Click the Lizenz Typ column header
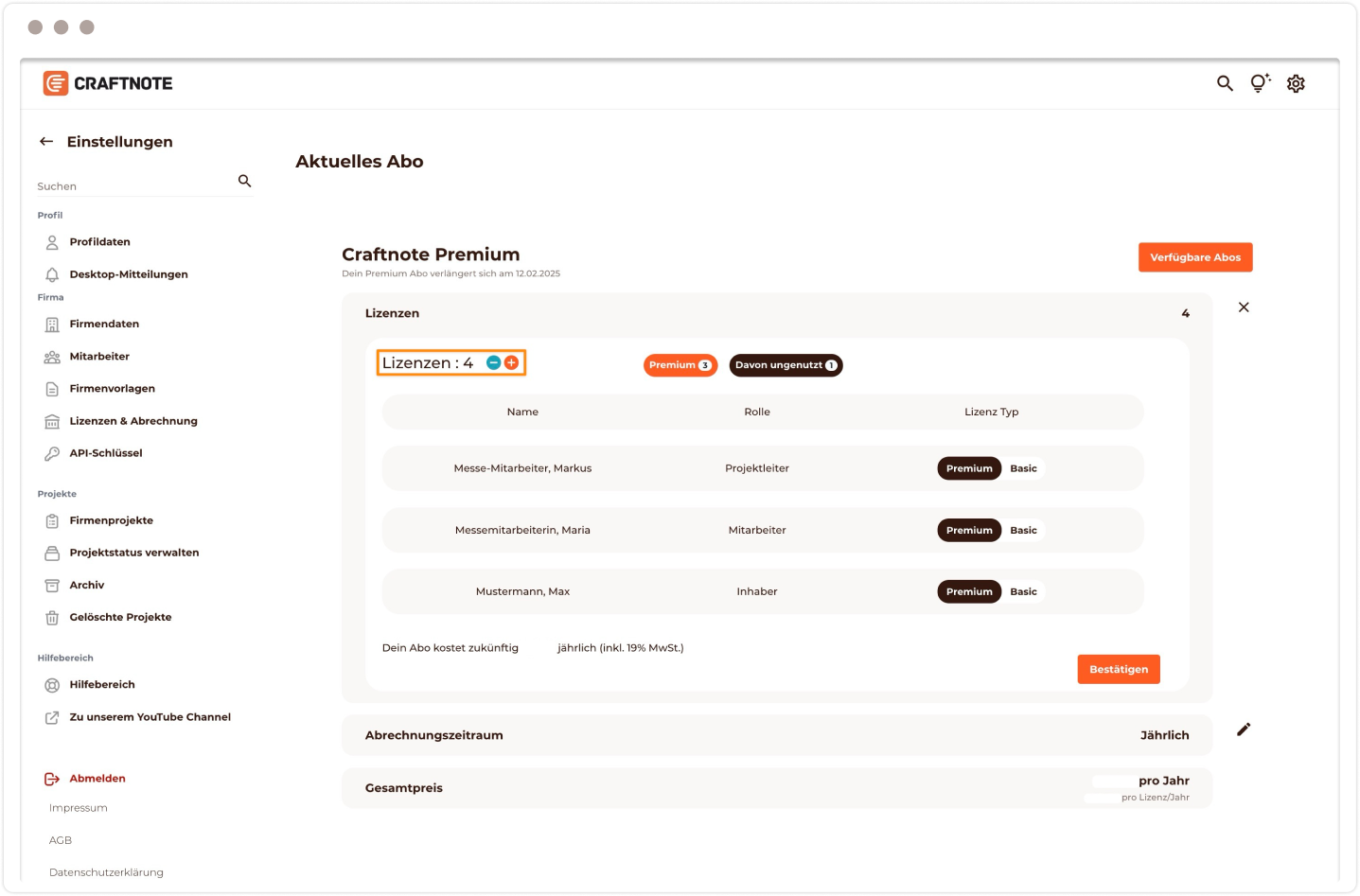The width and height of the screenshot is (1360, 896). (x=992, y=413)
